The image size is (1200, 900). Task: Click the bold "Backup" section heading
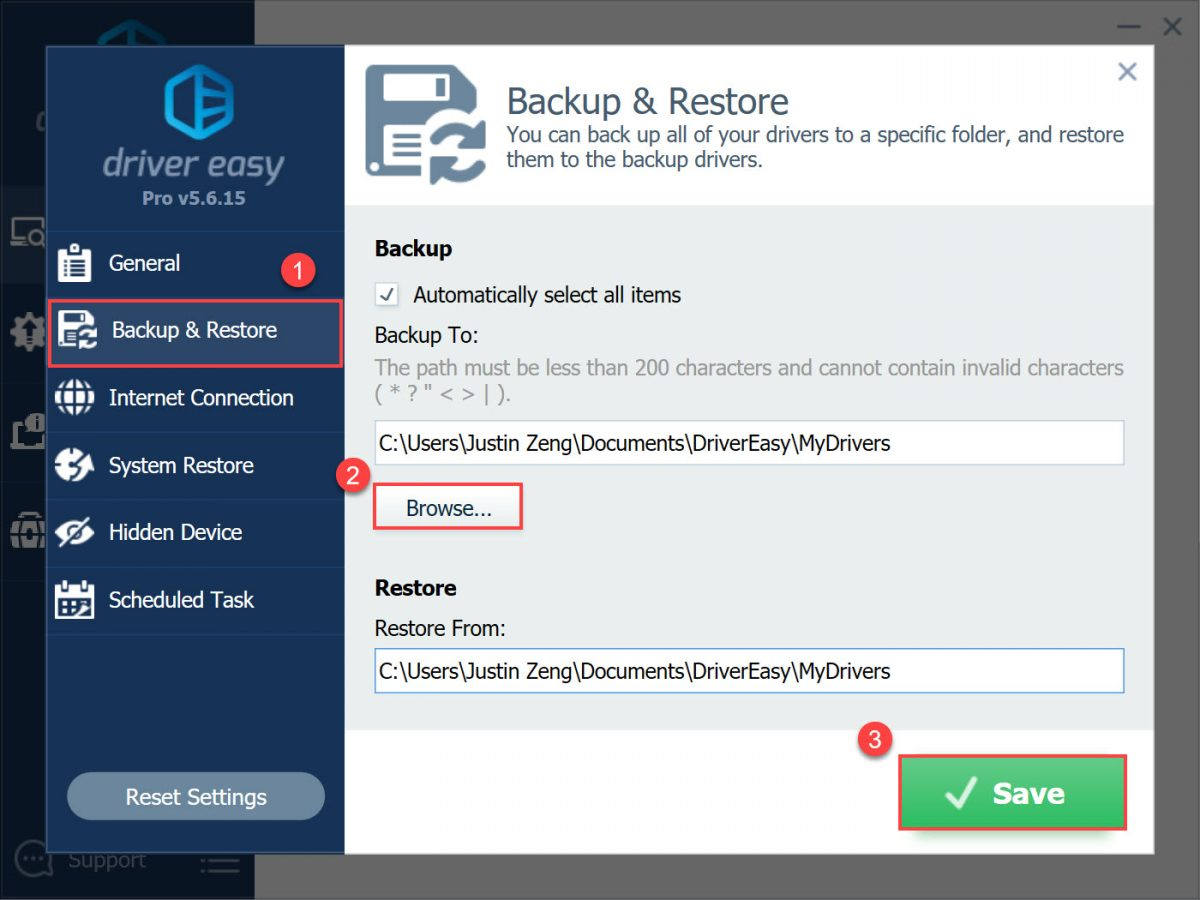click(413, 249)
